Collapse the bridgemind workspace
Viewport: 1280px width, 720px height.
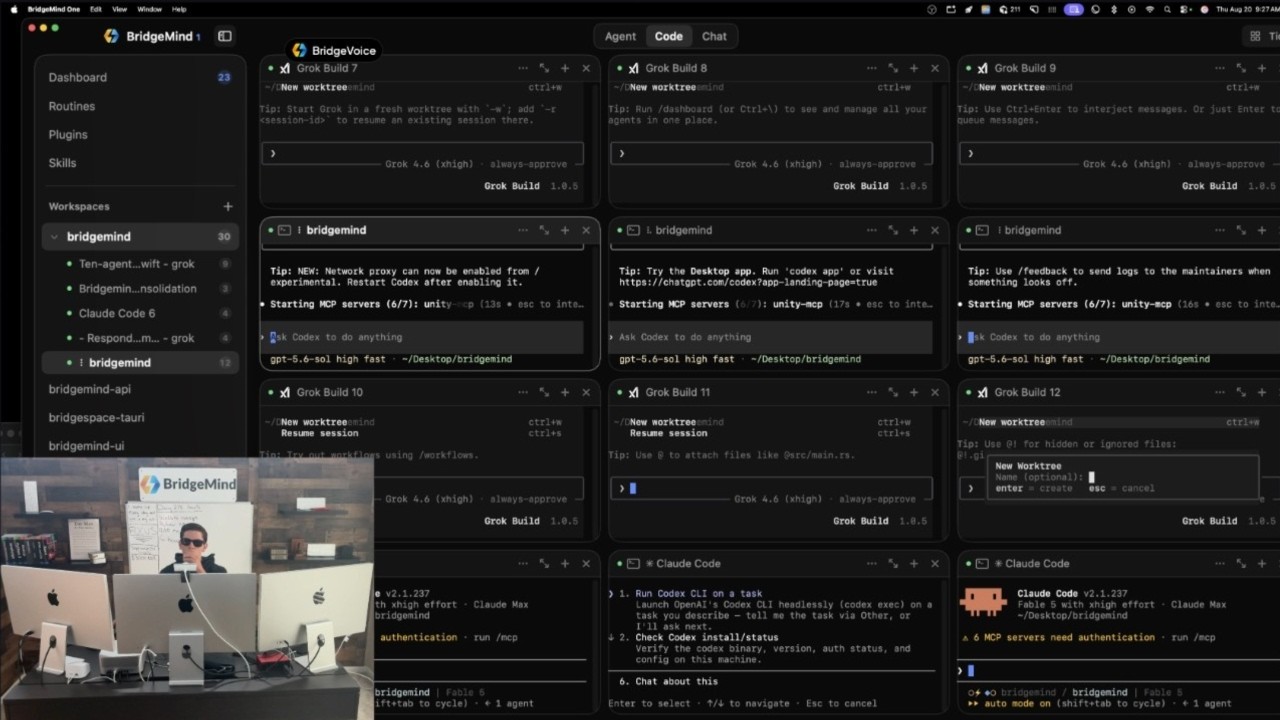pos(54,237)
